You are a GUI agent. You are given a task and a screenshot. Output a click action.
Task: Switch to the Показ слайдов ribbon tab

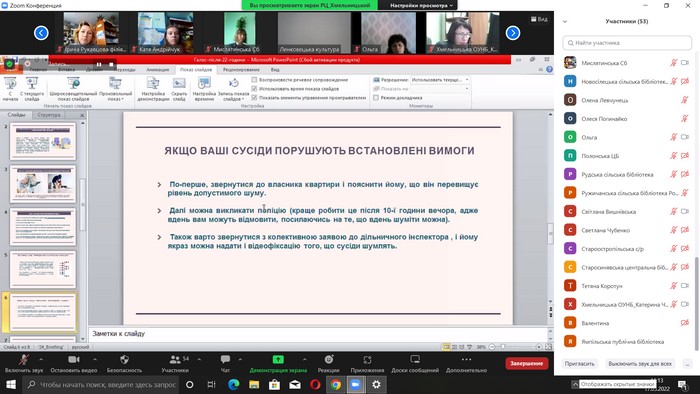click(x=196, y=70)
